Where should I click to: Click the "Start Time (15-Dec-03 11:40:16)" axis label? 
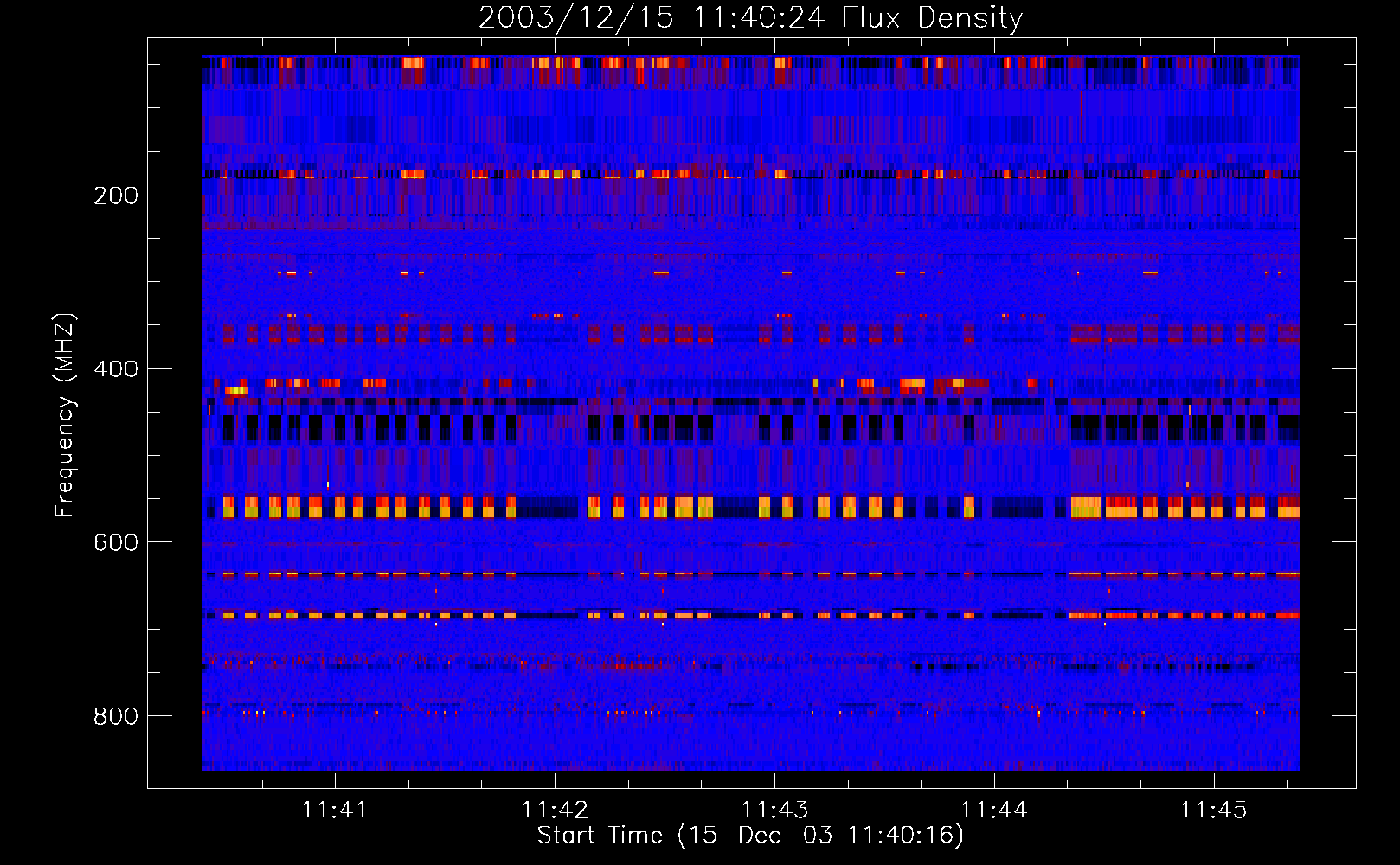(750, 836)
